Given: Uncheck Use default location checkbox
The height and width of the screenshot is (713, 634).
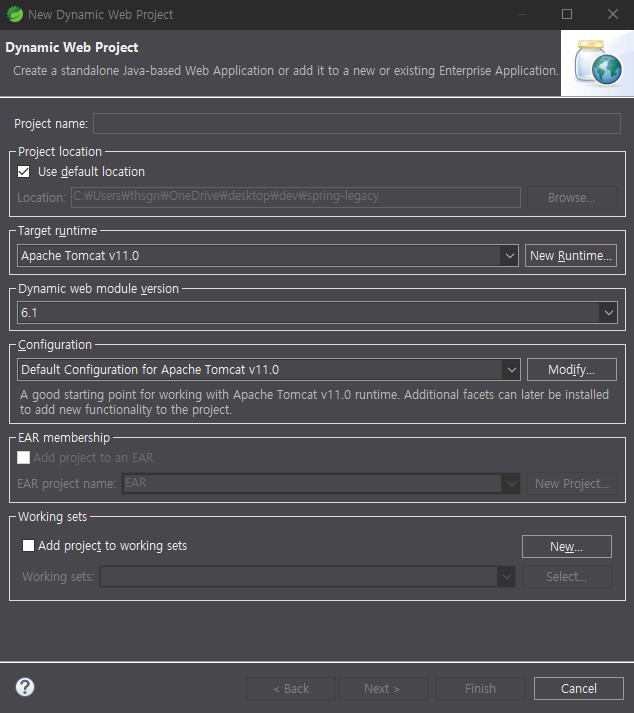Looking at the screenshot, I should point(24,172).
